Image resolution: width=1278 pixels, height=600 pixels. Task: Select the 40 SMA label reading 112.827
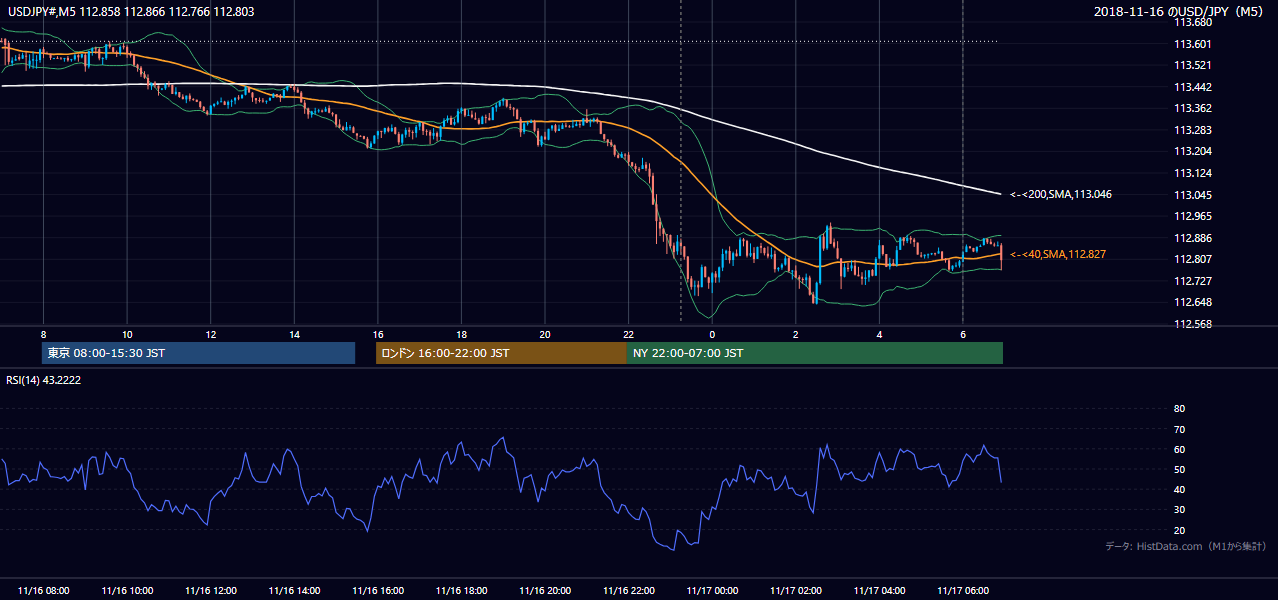pos(1058,254)
